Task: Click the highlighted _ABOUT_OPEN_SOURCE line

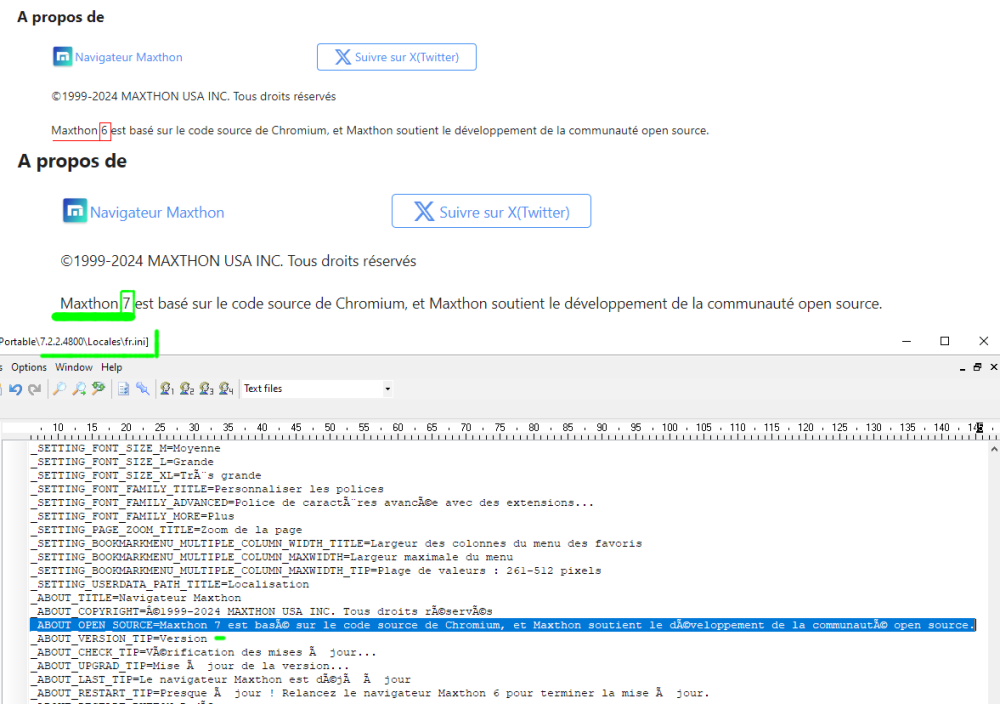Action: click(x=500, y=625)
